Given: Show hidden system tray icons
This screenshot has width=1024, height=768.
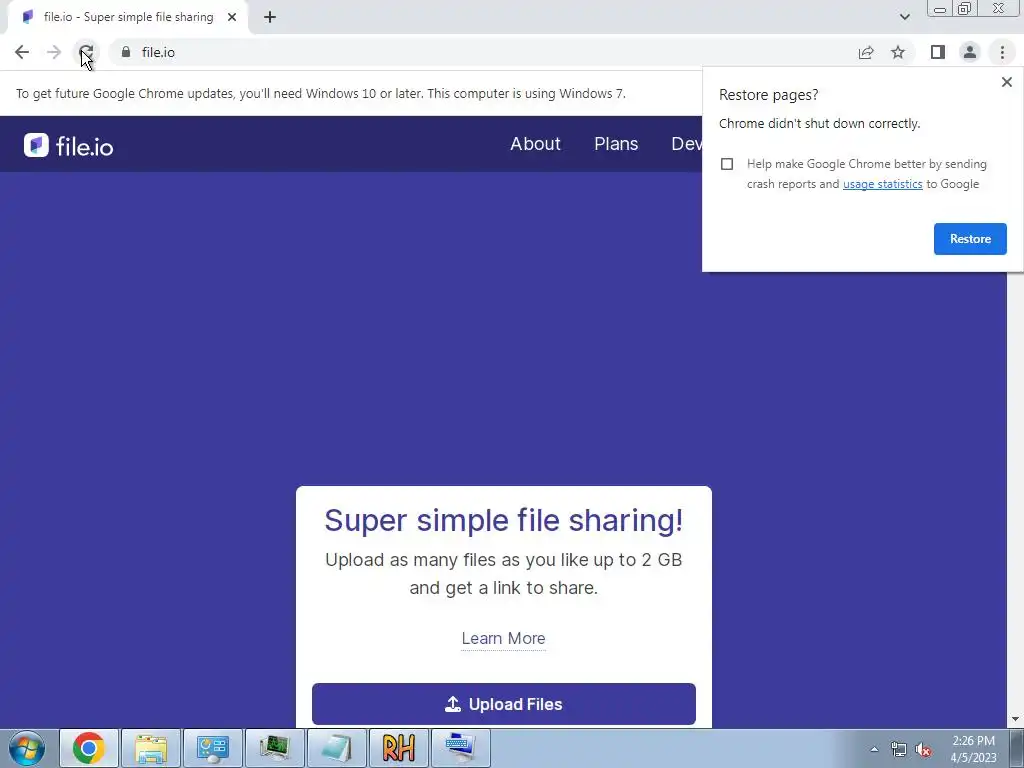Looking at the screenshot, I should [874, 749].
